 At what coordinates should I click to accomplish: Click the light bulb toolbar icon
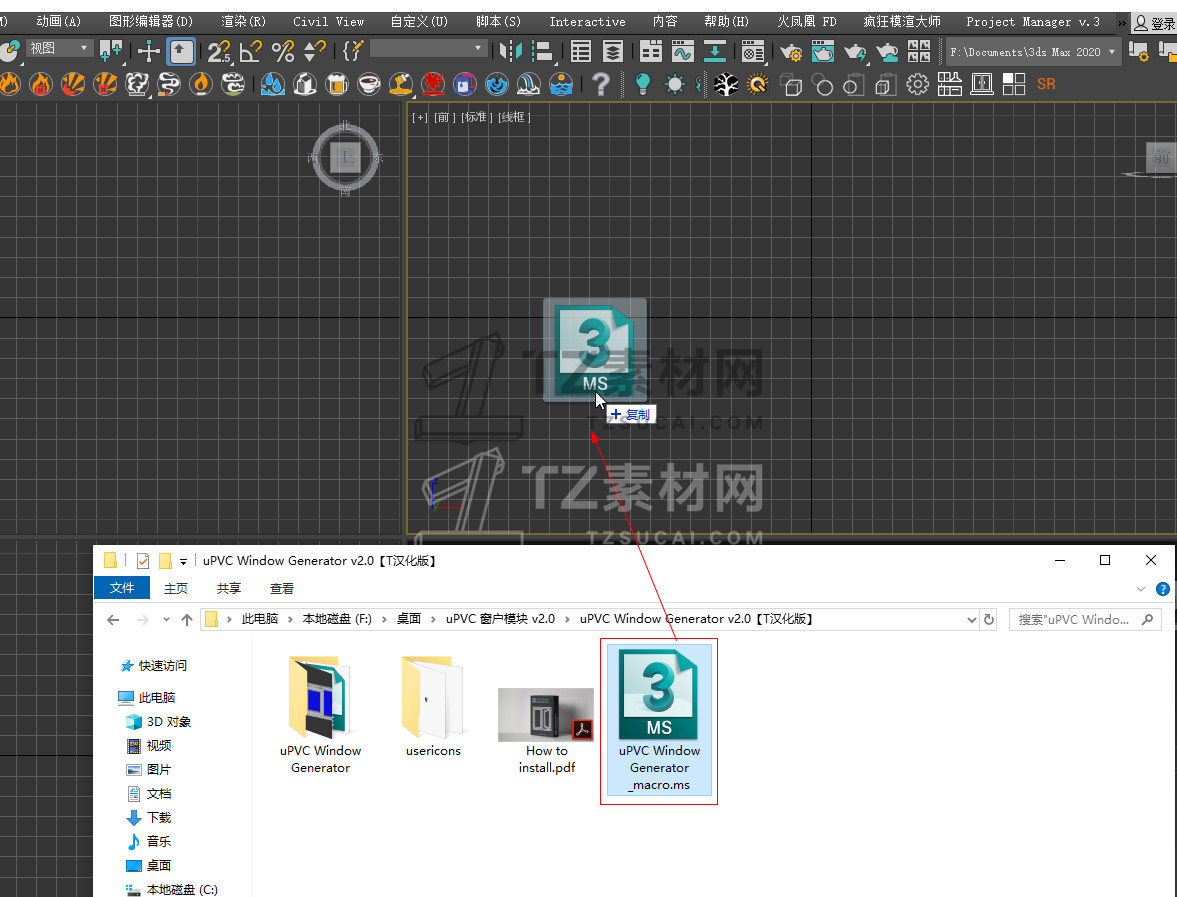643,83
